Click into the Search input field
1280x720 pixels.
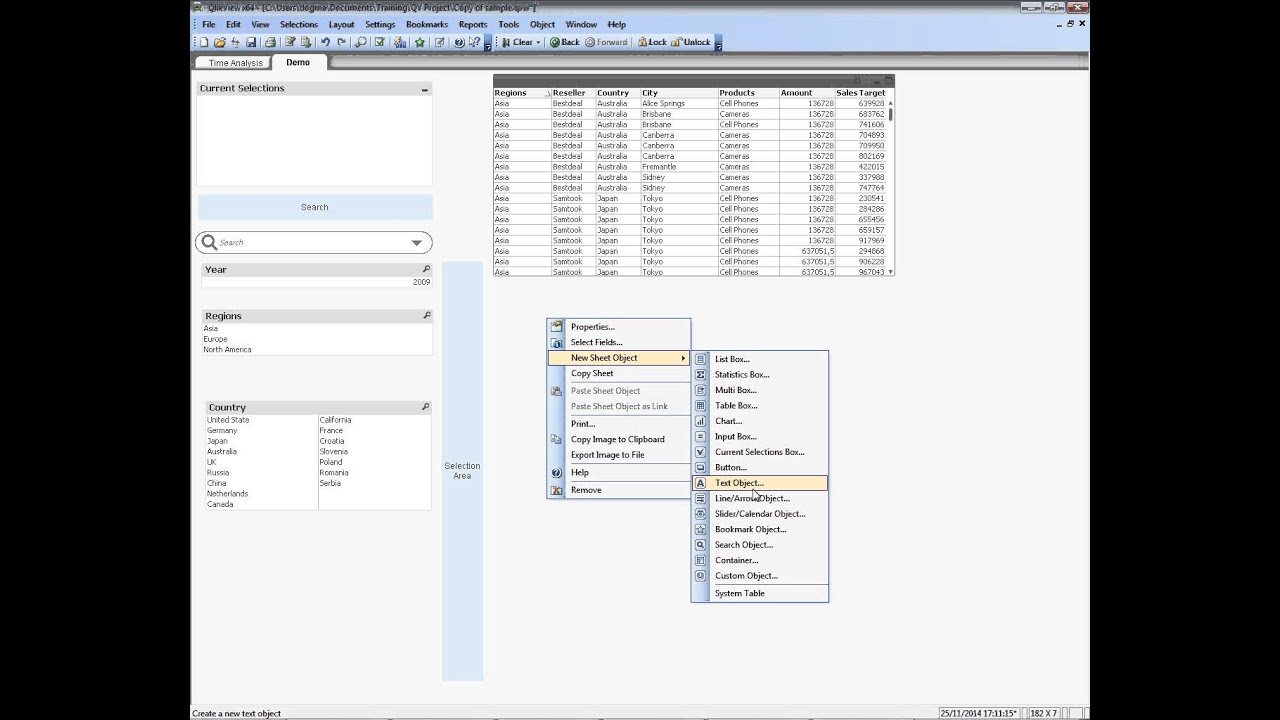point(314,243)
